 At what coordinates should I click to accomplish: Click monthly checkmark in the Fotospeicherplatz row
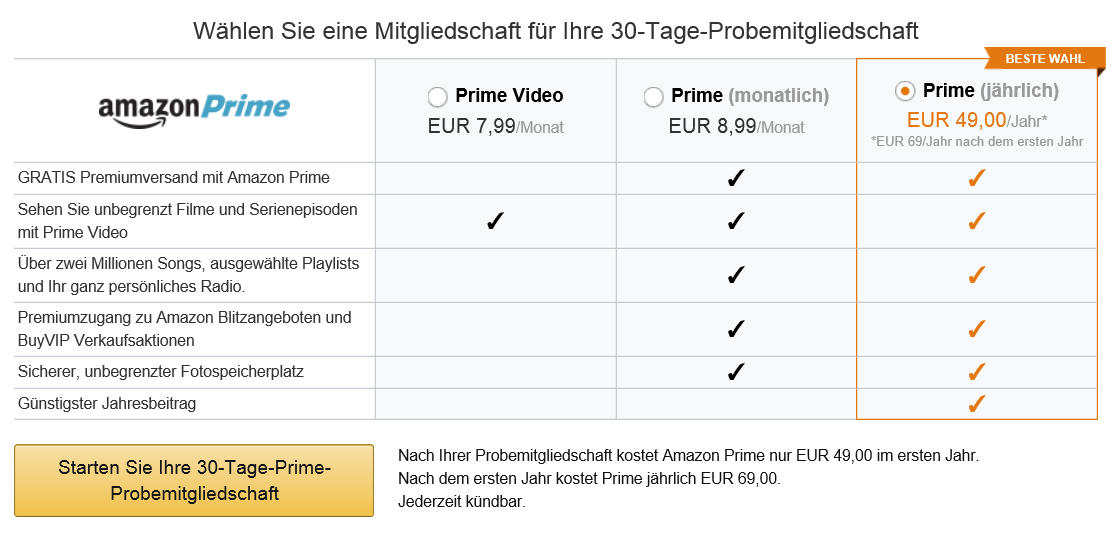coord(736,372)
